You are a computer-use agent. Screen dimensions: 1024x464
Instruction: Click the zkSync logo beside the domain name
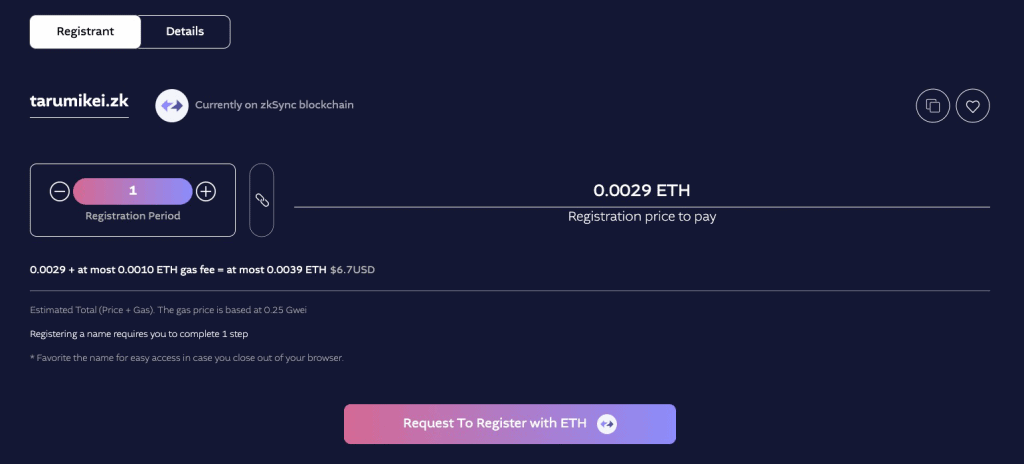tap(172, 105)
